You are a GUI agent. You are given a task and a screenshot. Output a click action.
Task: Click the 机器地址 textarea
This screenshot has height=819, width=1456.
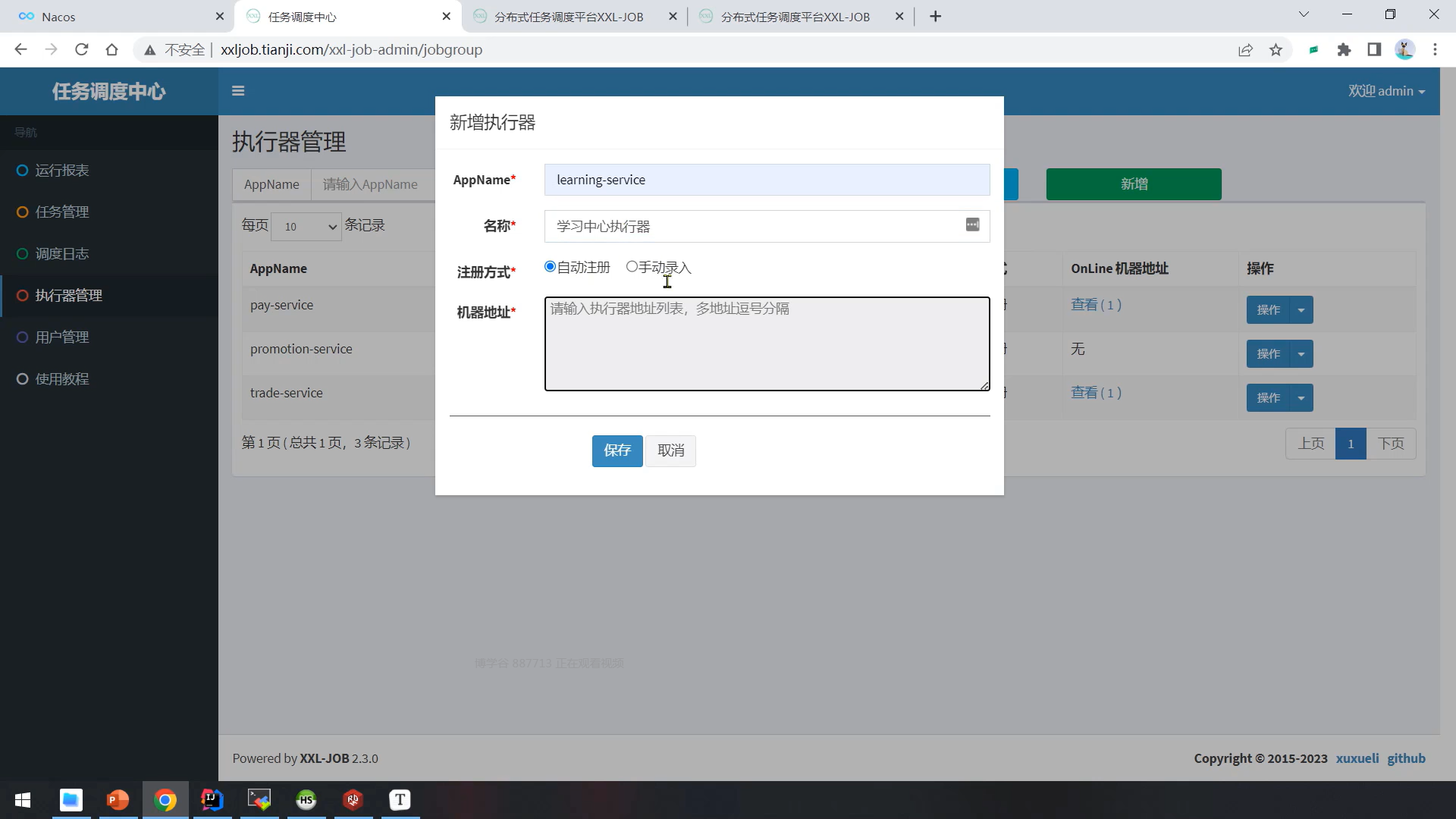766,344
